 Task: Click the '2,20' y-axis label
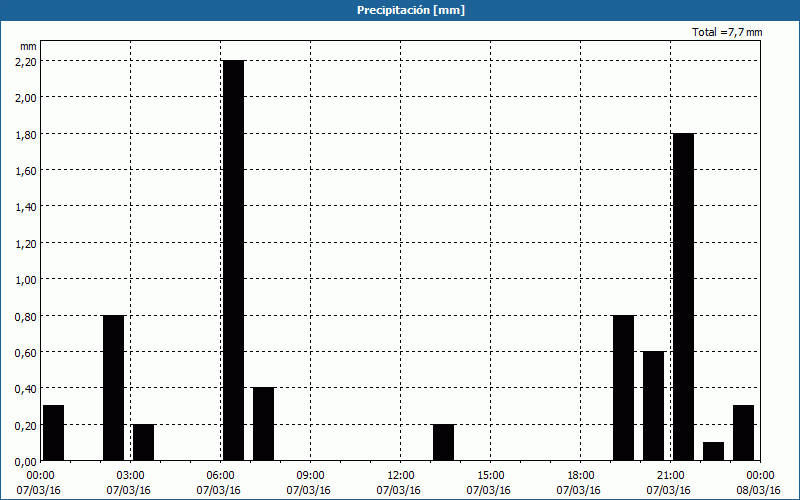[26, 61]
